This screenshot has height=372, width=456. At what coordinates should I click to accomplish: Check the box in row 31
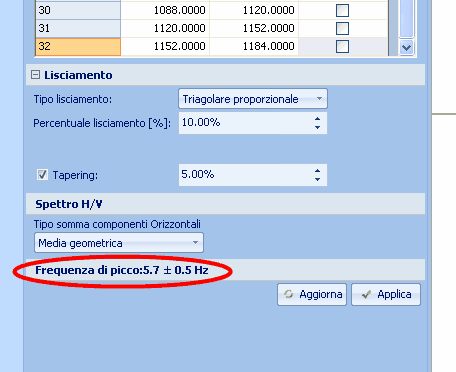pos(342,28)
